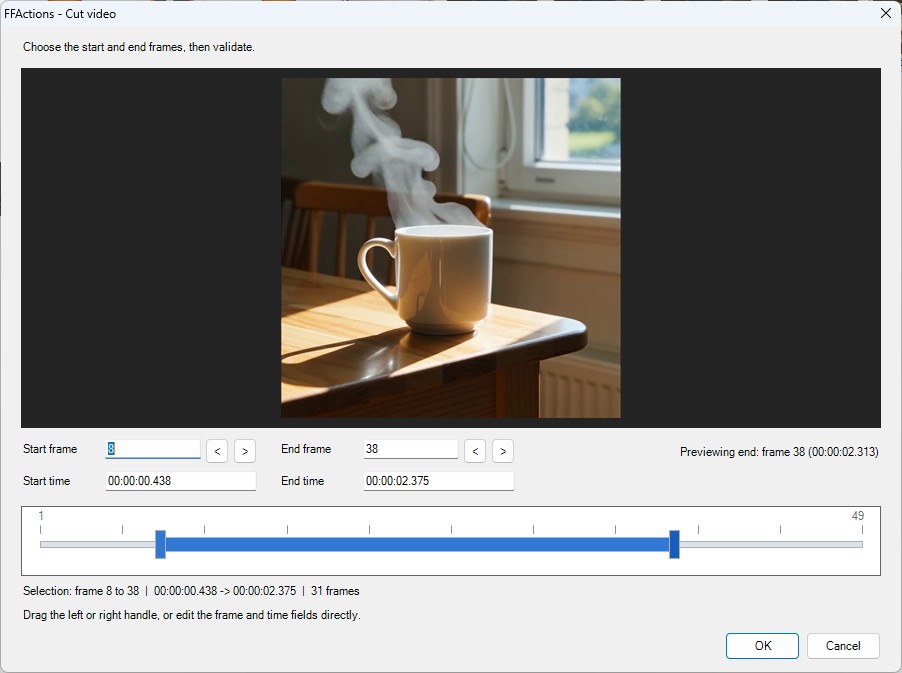Click the Start frame input field
This screenshot has height=673, width=902.
coord(153,449)
